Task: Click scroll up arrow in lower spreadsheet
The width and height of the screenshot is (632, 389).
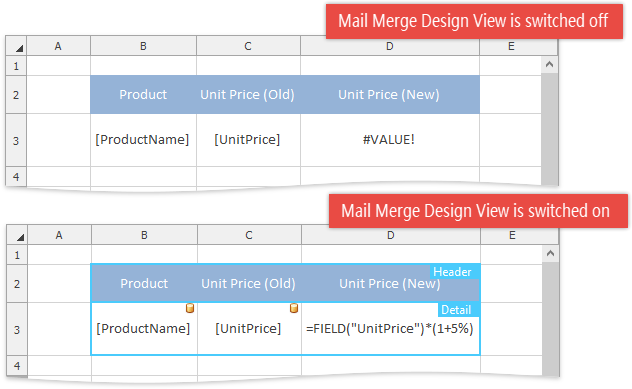Action: tap(550, 254)
